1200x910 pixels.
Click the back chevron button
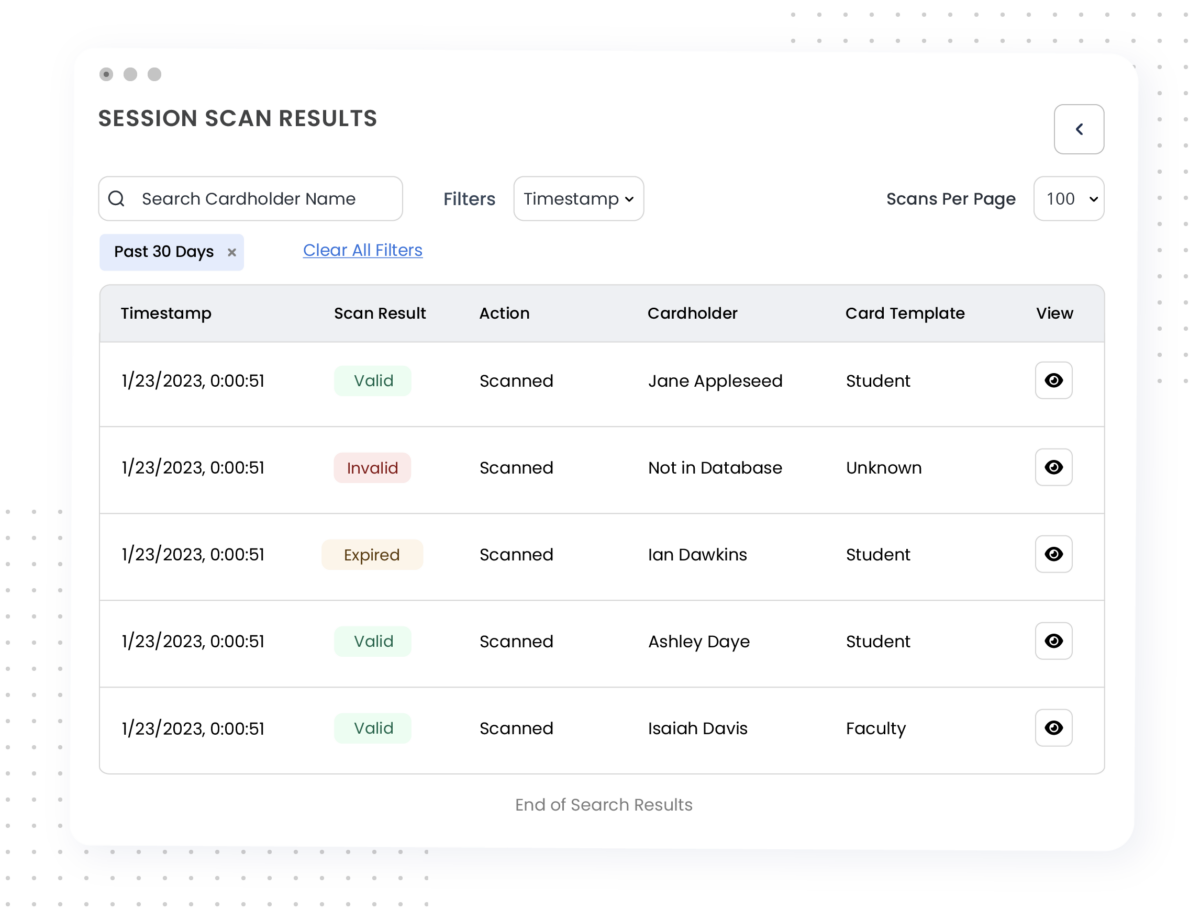(x=1079, y=129)
